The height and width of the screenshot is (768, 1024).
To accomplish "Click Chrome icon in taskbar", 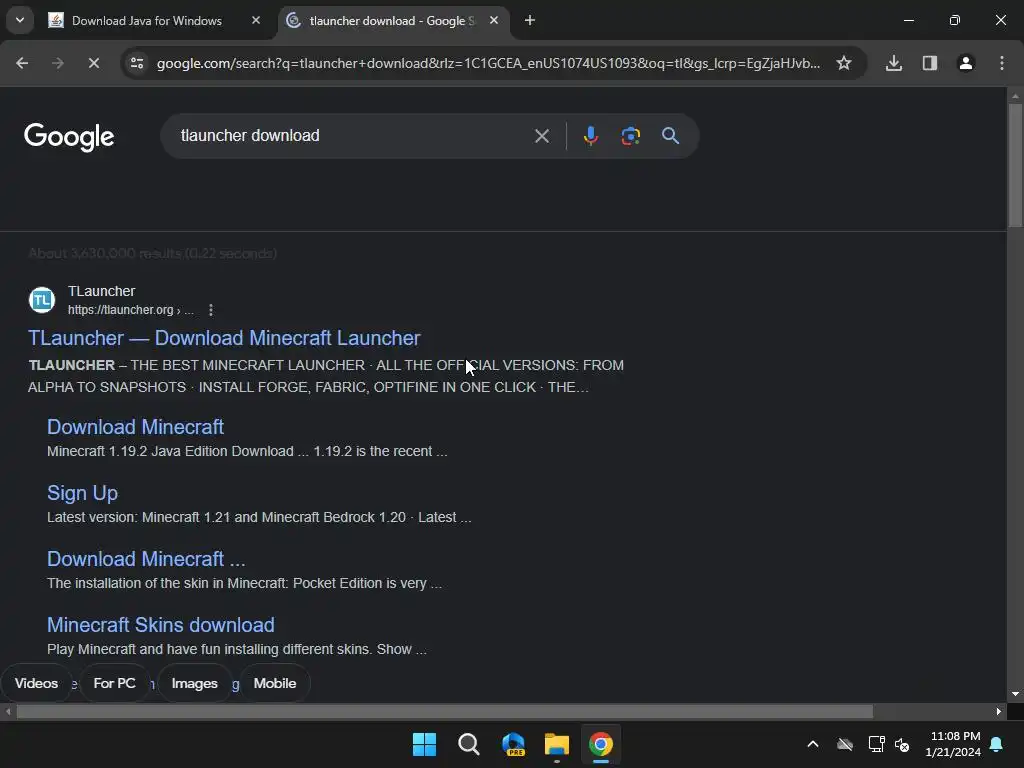I will point(601,744).
